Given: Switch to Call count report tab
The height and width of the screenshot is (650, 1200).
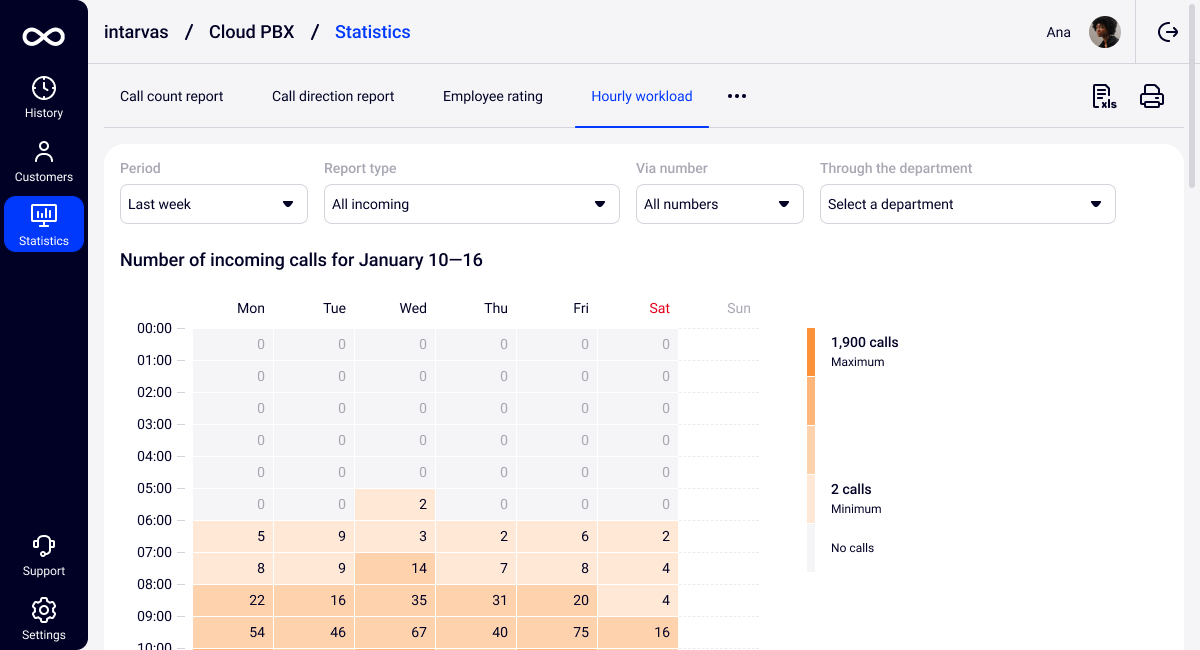Looking at the screenshot, I should (x=172, y=97).
